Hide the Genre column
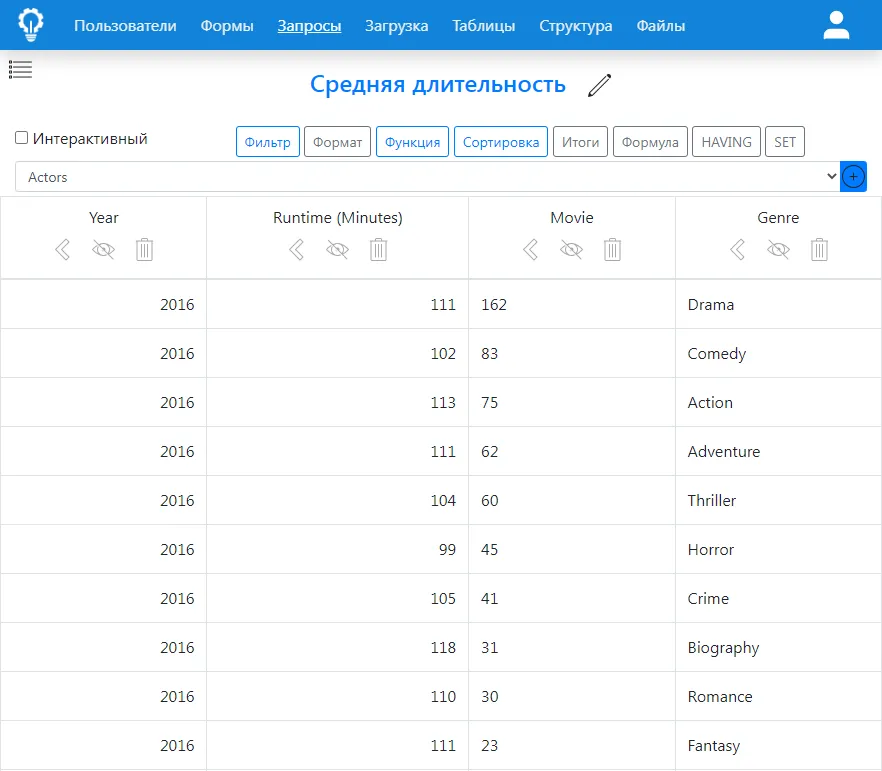Screen dimensions: 882x771 coord(778,249)
